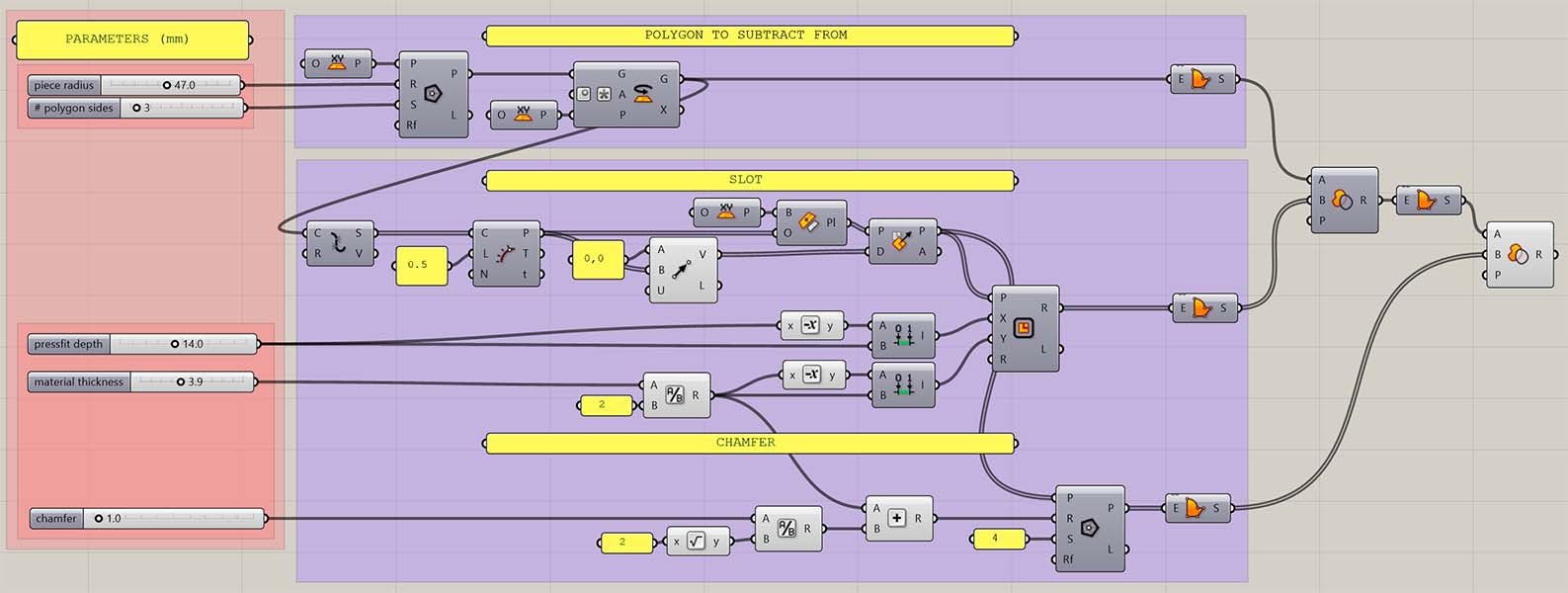Select the yellow 0.5 panel
This screenshot has width=1568, height=593.
[422, 265]
